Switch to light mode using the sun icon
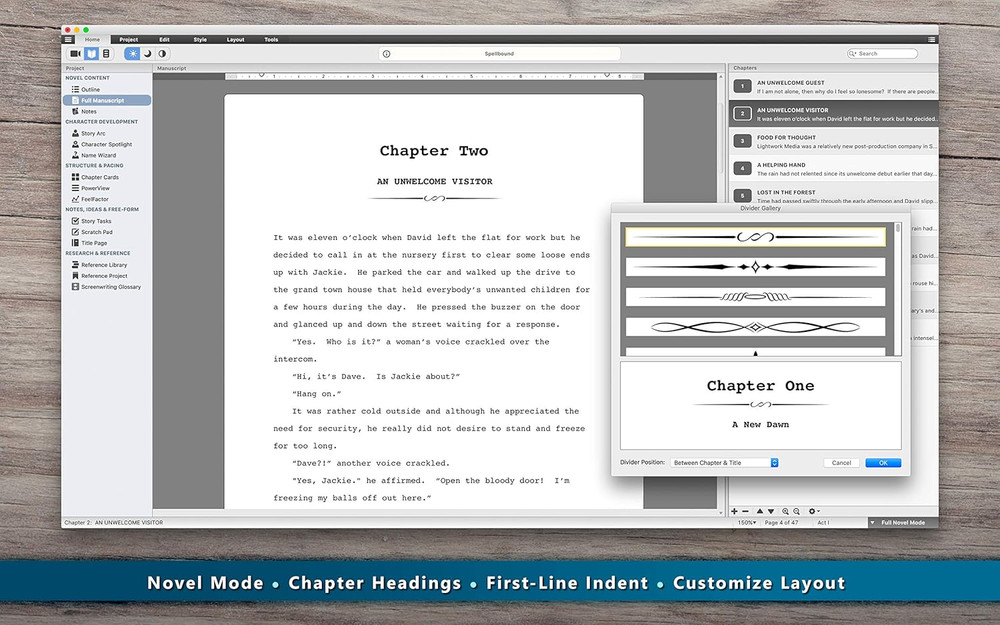 click(x=133, y=53)
